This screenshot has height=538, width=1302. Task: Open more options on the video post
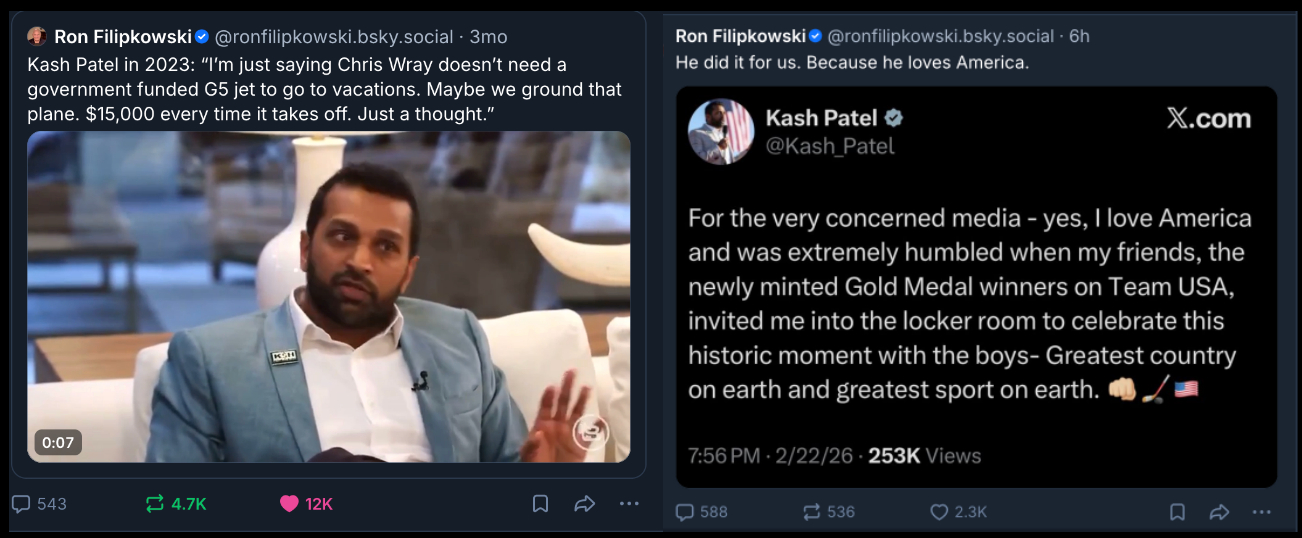point(629,504)
